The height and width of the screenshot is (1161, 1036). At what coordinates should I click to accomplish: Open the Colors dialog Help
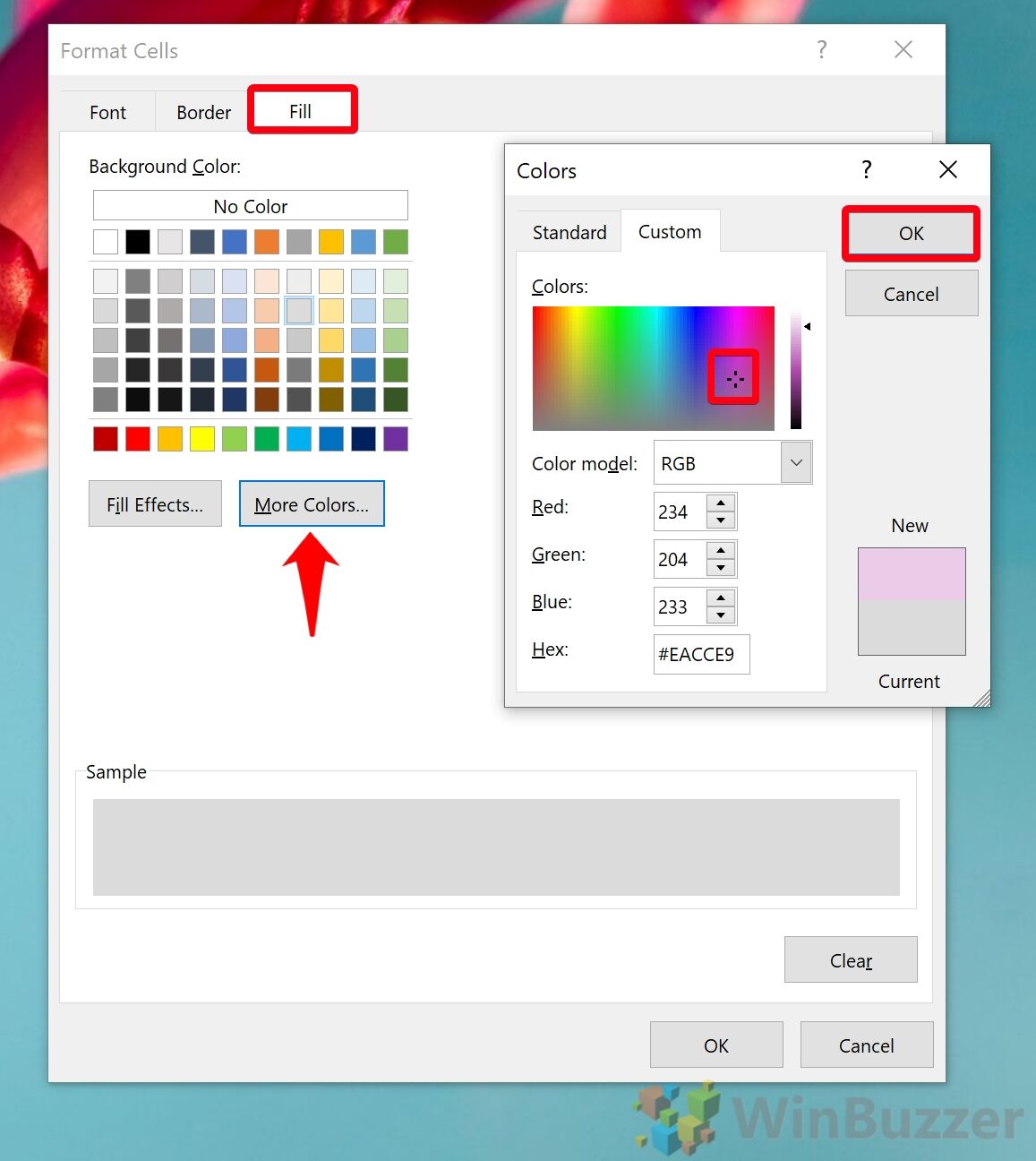(866, 169)
